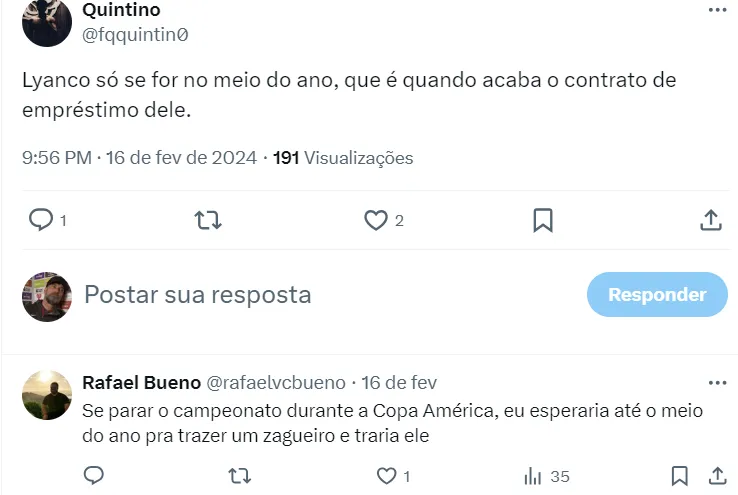Visit @rafaelvcbueno profile link
This screenshot has height=495, width=738.
click(x=276, y=383)
